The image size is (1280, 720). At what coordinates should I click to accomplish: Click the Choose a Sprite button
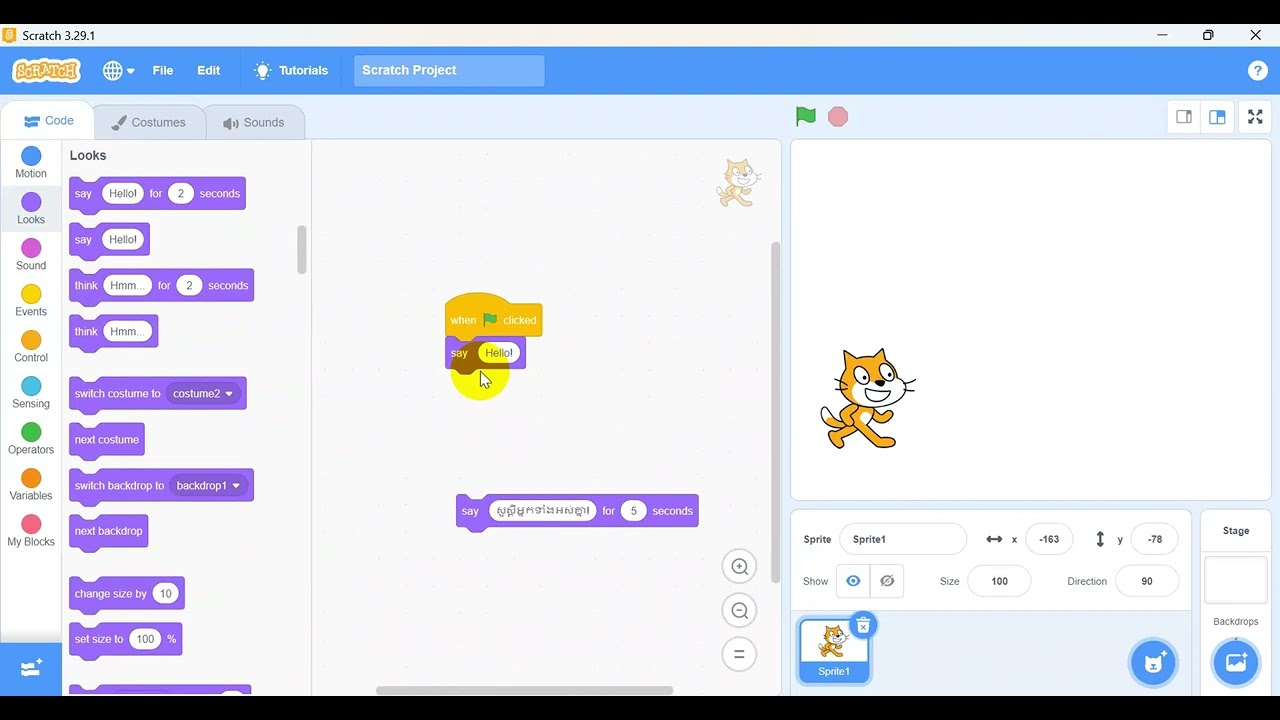1153,662
